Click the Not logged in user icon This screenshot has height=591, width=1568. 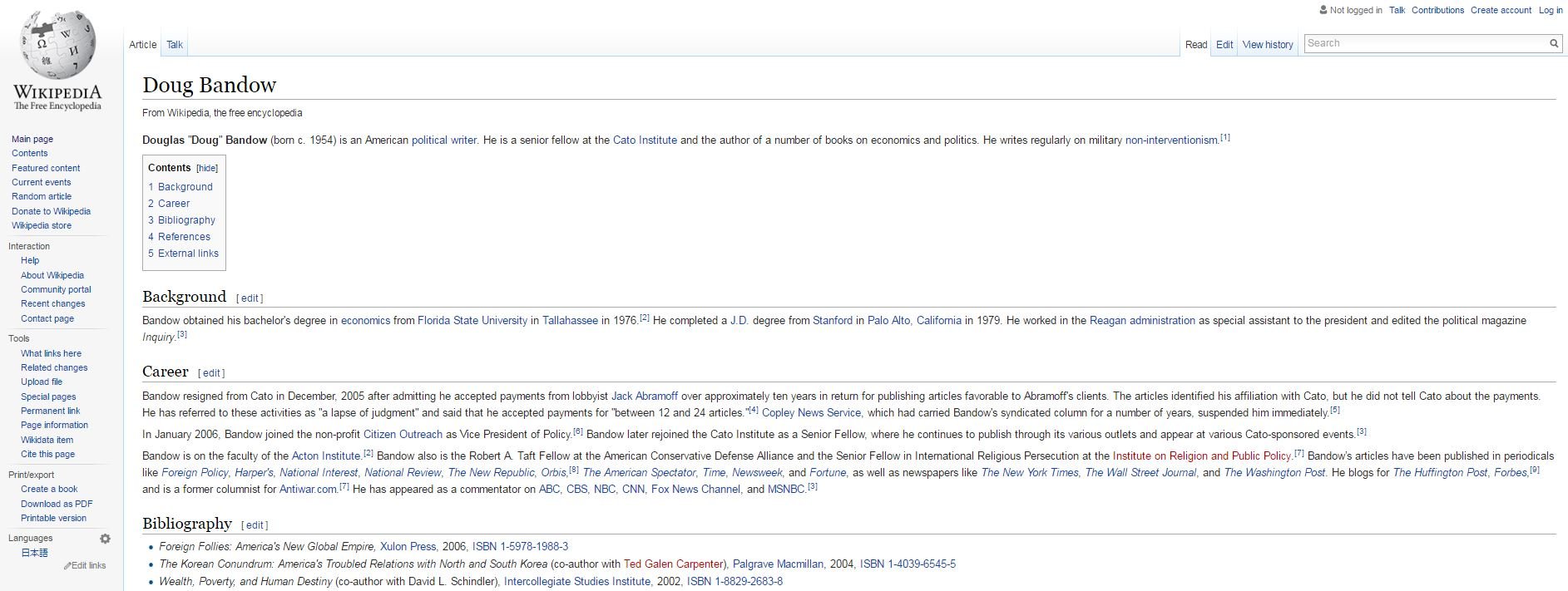pyautogui.click(x=1323, y=10)
